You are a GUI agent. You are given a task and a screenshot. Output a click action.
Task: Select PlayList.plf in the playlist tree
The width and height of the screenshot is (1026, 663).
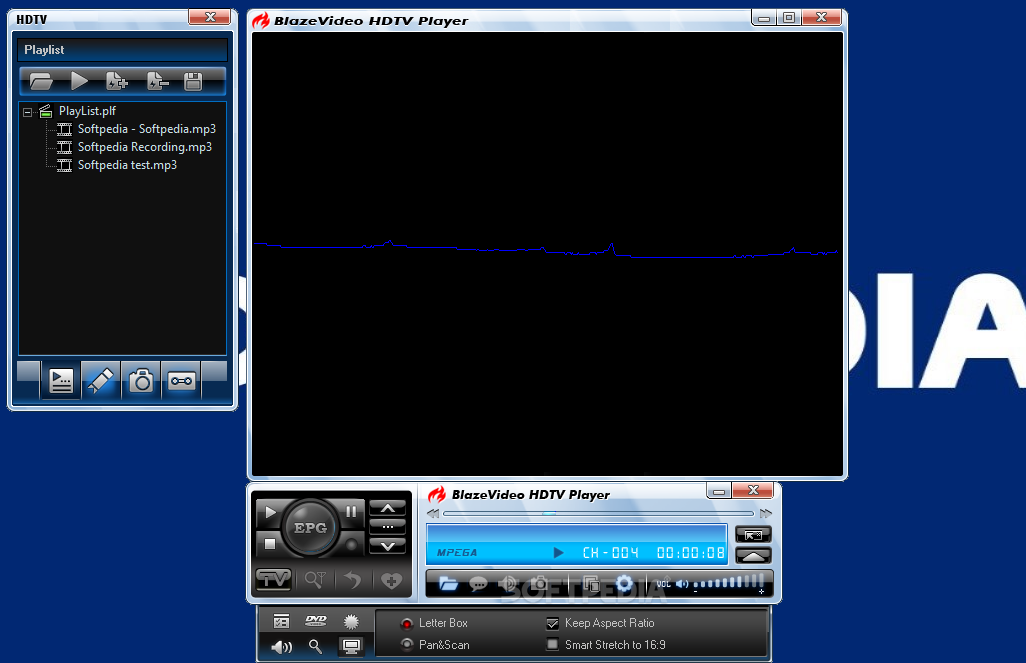pyautogui.click(x=87, y=111)
